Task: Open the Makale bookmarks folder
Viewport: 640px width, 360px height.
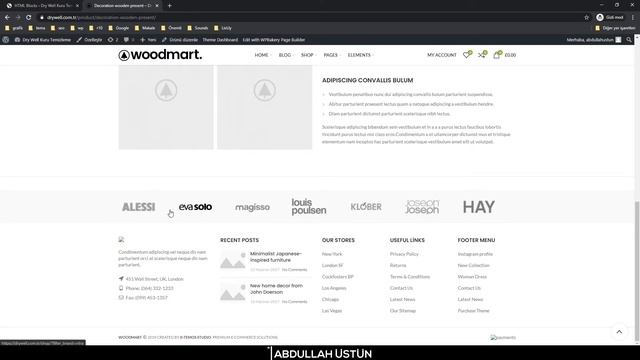Action: click(145, 28)
